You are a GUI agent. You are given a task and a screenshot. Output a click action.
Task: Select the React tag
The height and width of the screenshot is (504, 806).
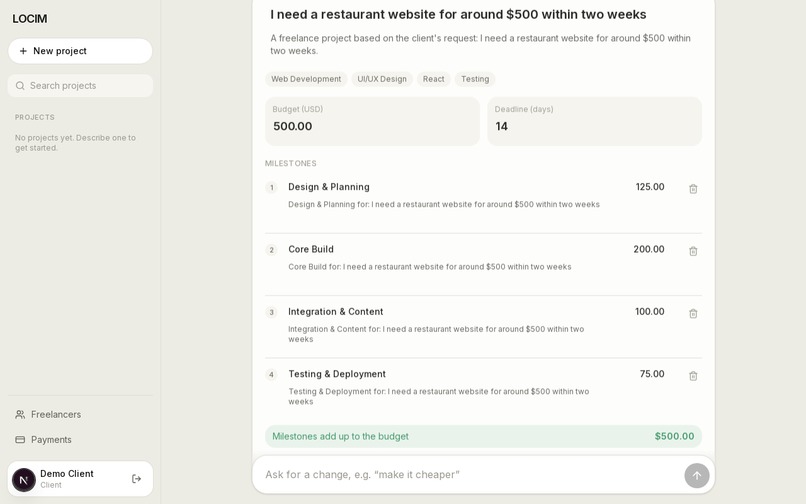click(x=433, y=79)
